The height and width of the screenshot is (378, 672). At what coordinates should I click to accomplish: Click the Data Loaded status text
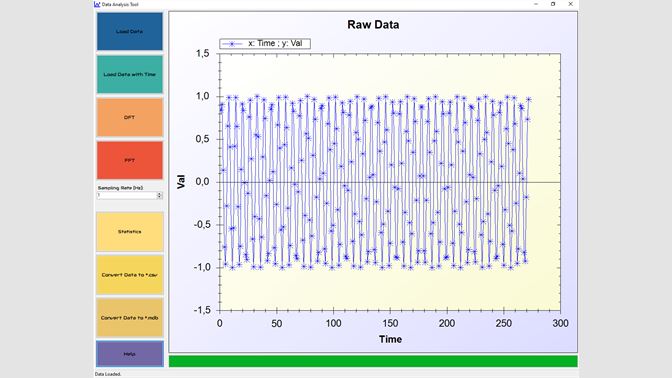pyautogui.click(x=108, y=374)
